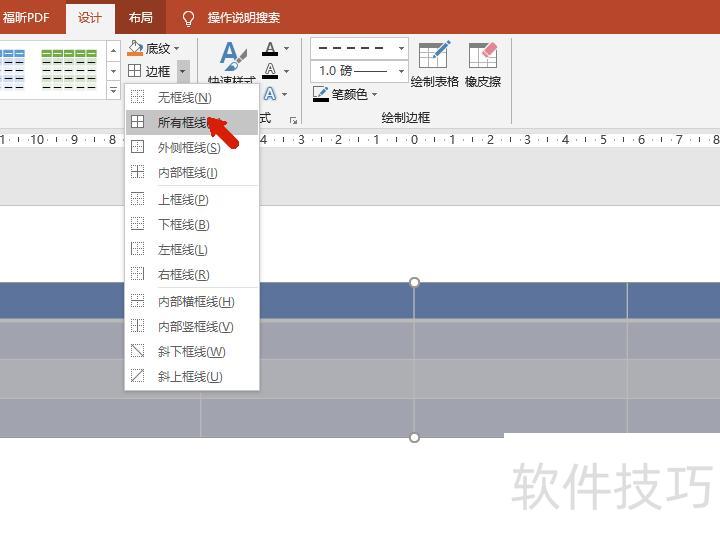Screen dimensions: 720x540
Task: Switch to the 设计 design tab
Action: 90,18
